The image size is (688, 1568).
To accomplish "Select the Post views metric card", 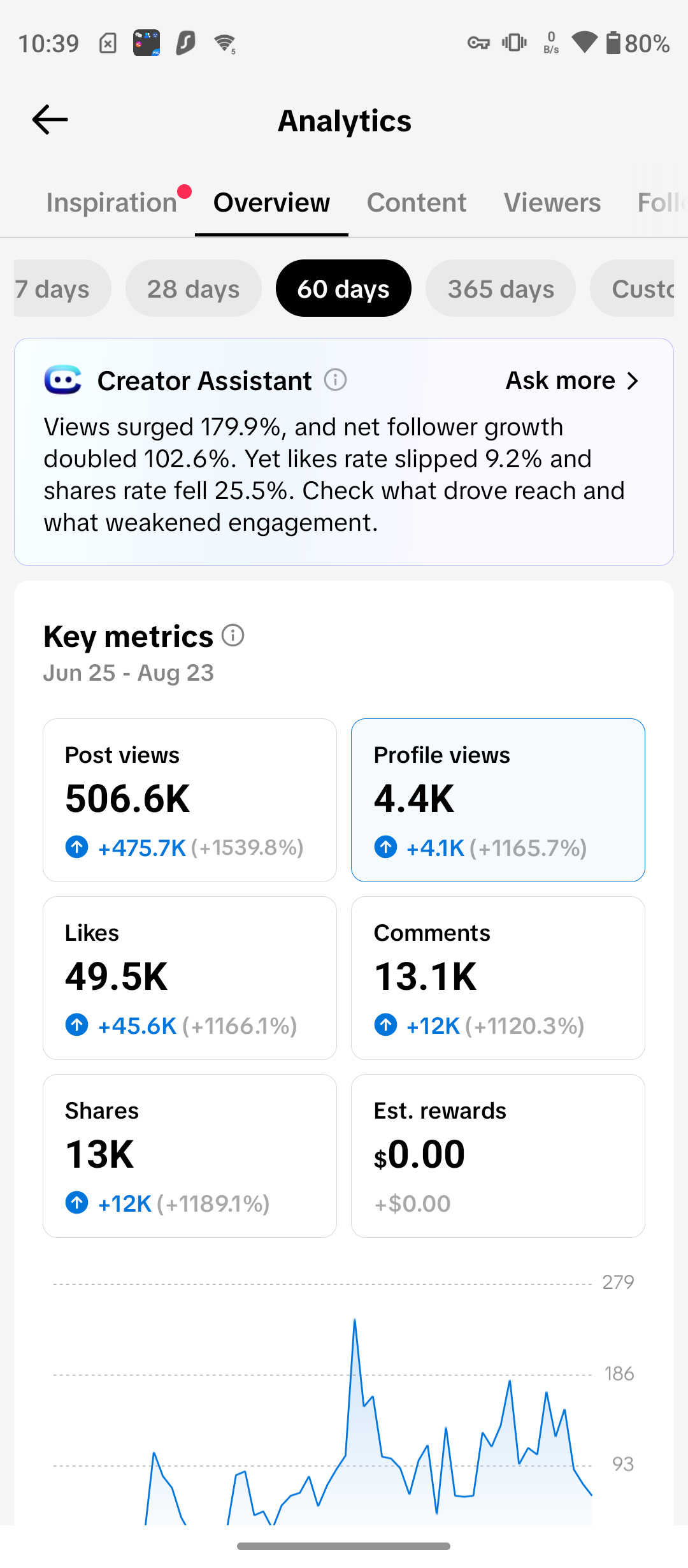I will [x=190, y=800].
